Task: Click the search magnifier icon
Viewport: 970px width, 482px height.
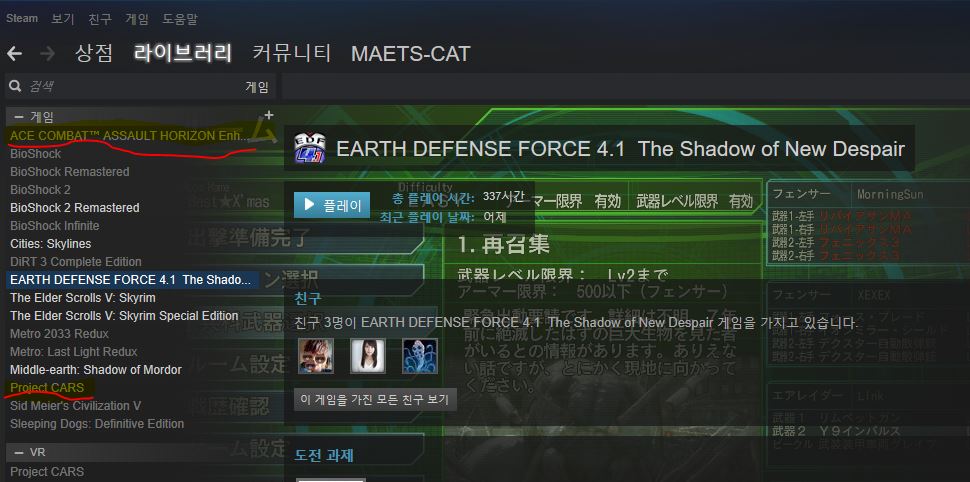Action: pyautogui.click(x=15, y=87)
